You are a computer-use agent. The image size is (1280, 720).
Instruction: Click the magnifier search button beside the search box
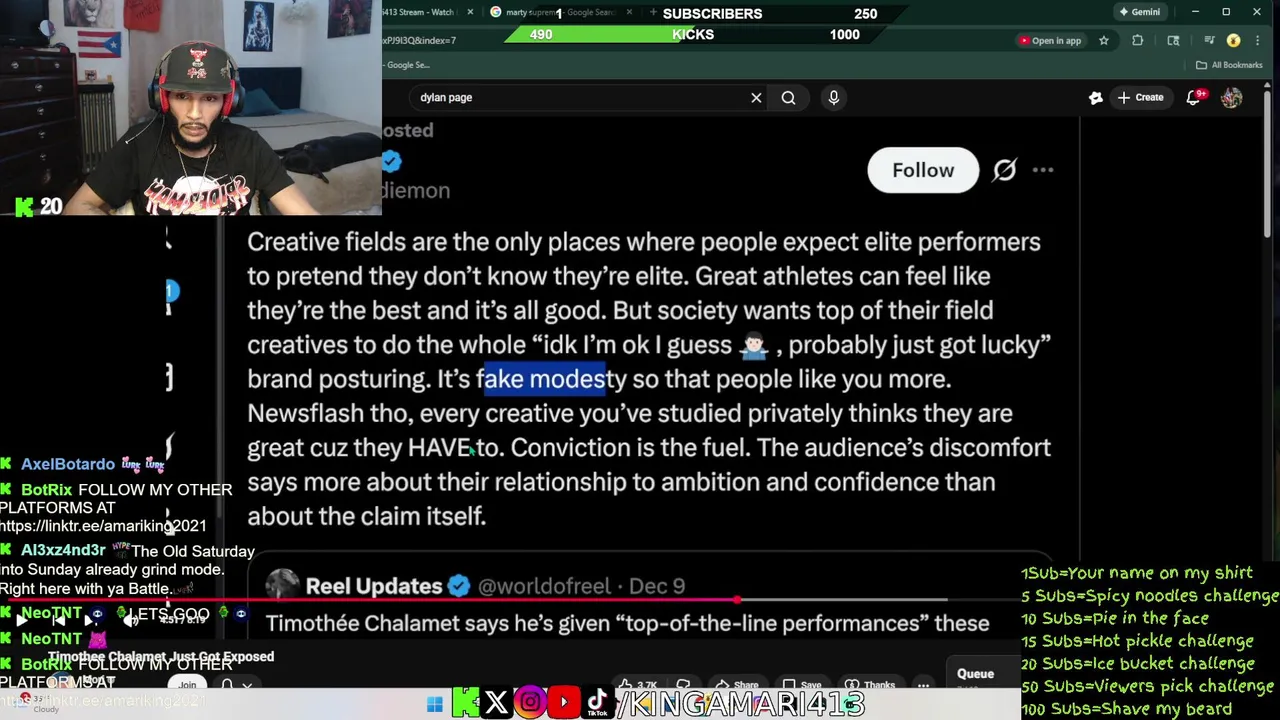pos(788,97)
